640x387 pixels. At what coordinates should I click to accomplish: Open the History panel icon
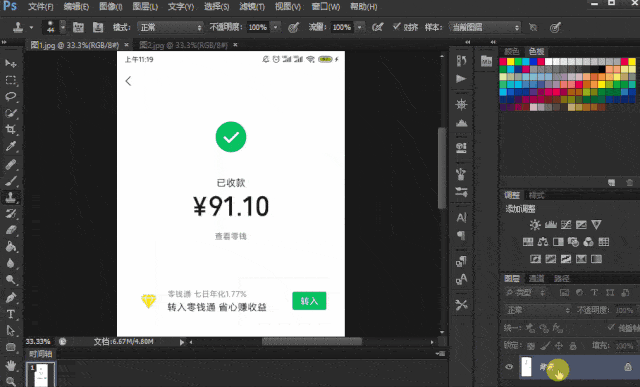(461, 60)
